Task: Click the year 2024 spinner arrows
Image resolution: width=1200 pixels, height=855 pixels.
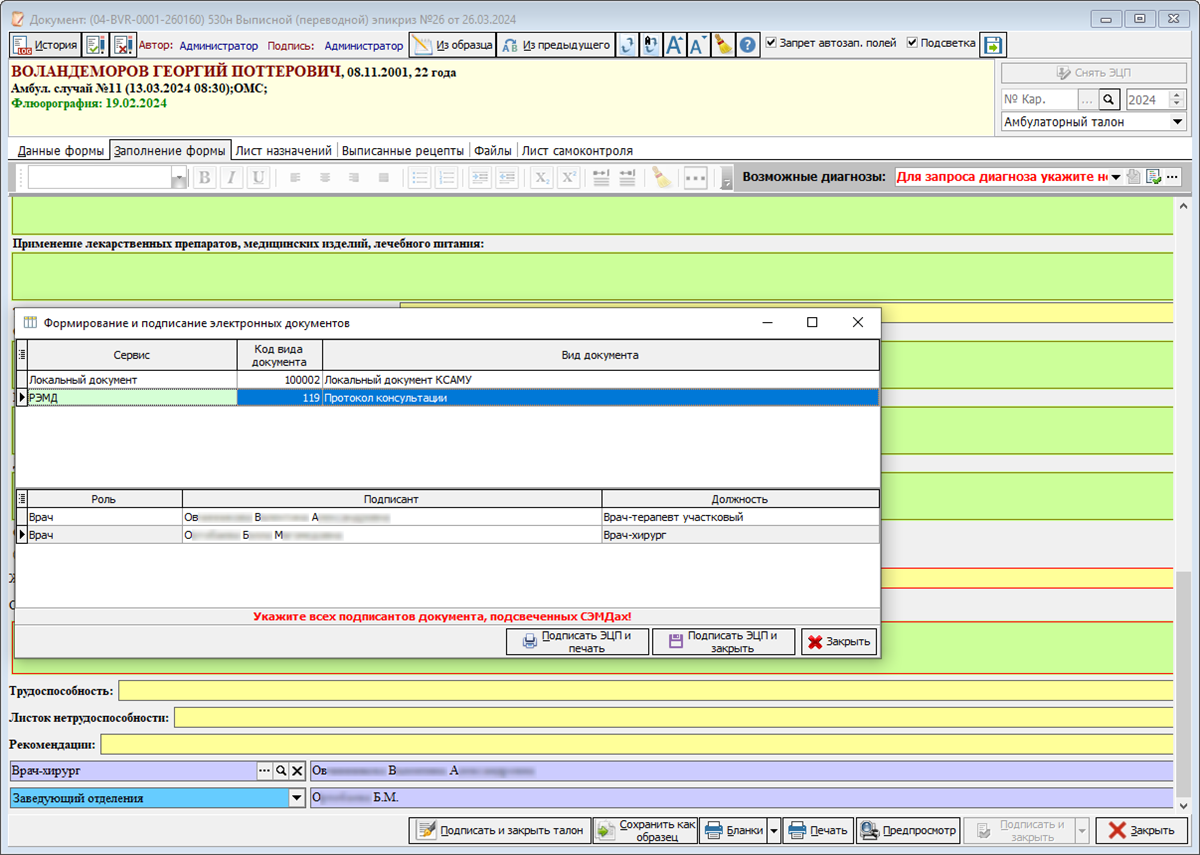Action: click(x=1178, y=99)
